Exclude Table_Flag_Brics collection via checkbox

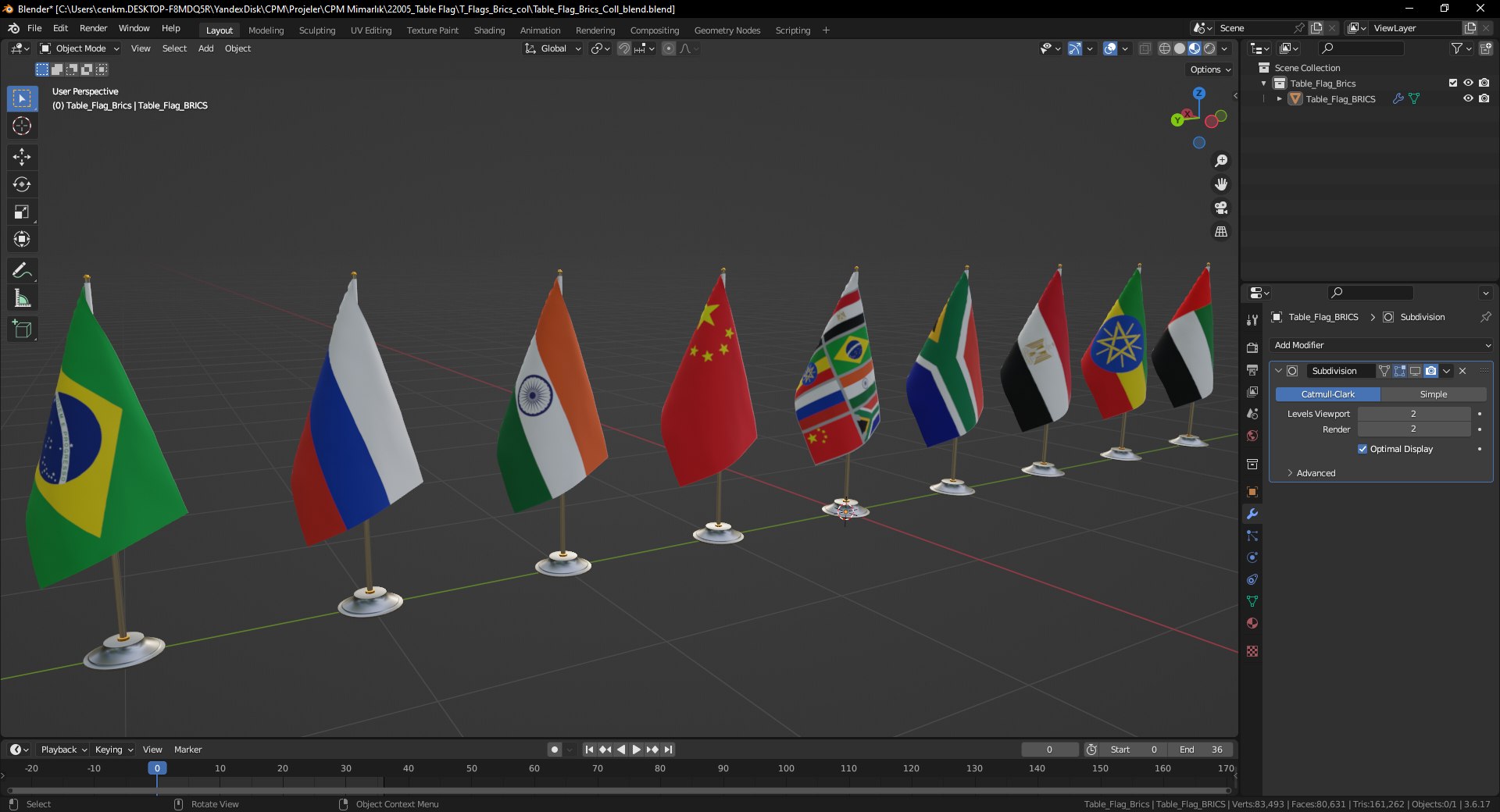1453,83
